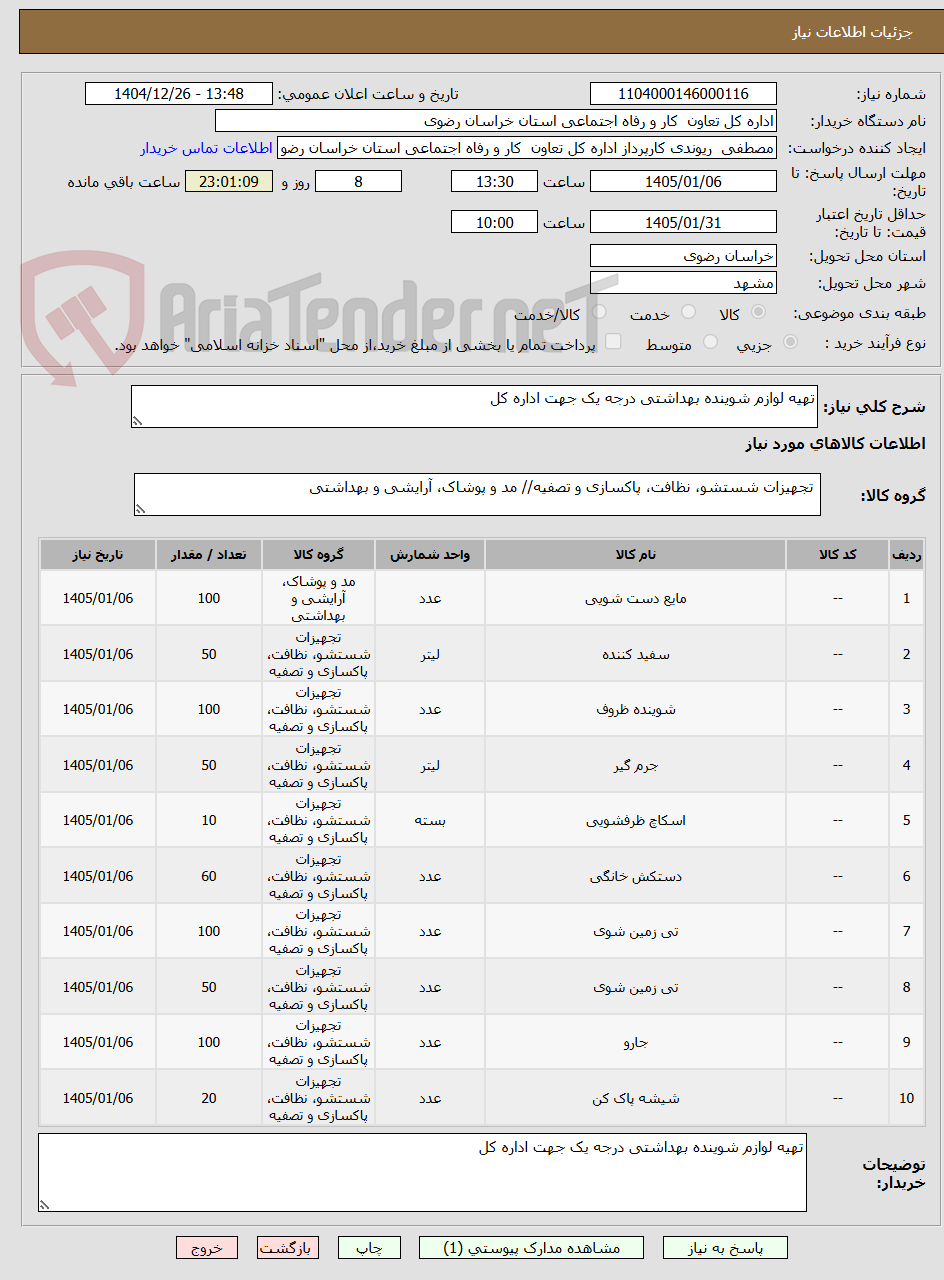Image resolution: width=944 pixels, height=1280 pixels.
Task: Click the remaining days field showing 8
Action: click(358, 181)
